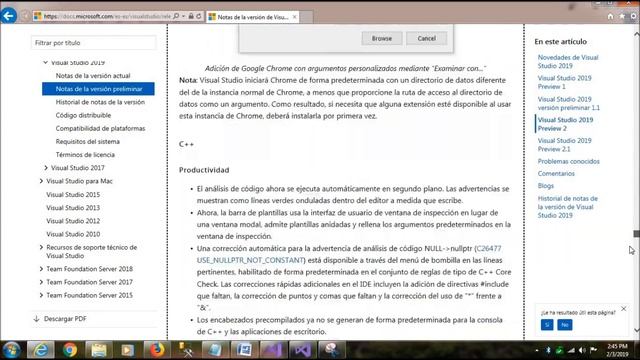Click the Cancel button in the dialog image

[427, 38]
